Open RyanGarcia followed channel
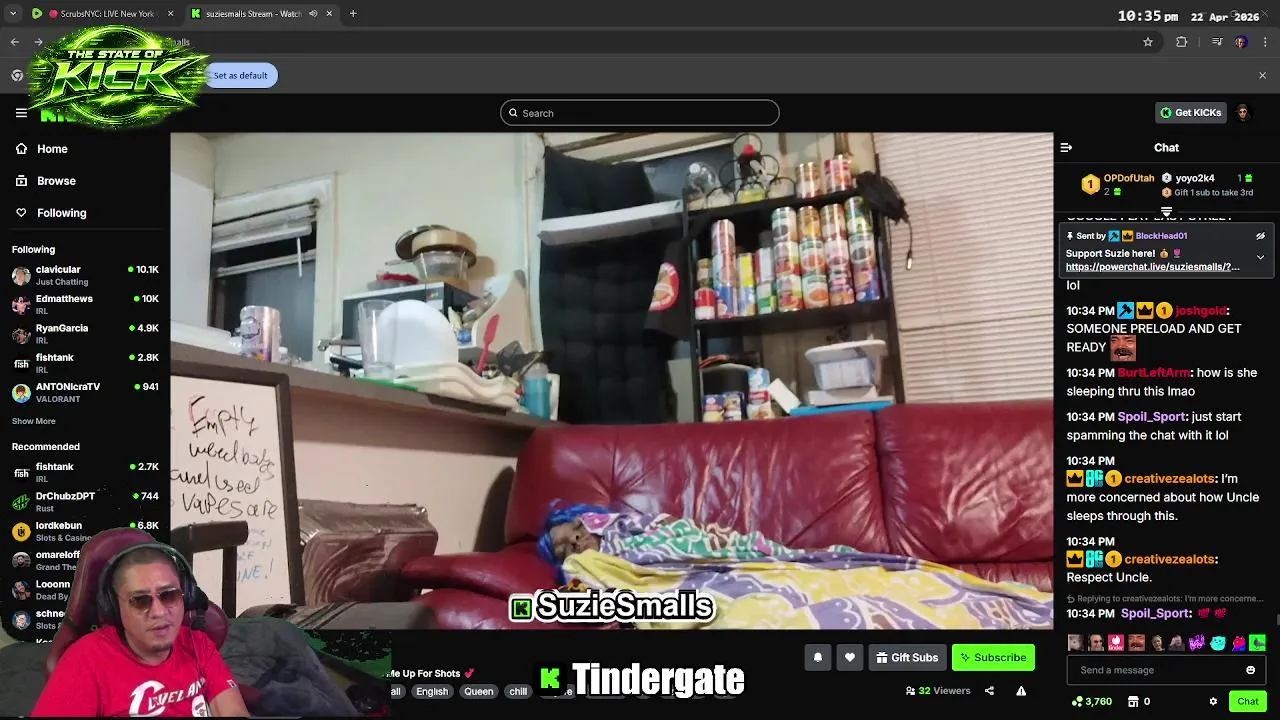This screenshot has height=720, width=1280. tap(85, 334)
